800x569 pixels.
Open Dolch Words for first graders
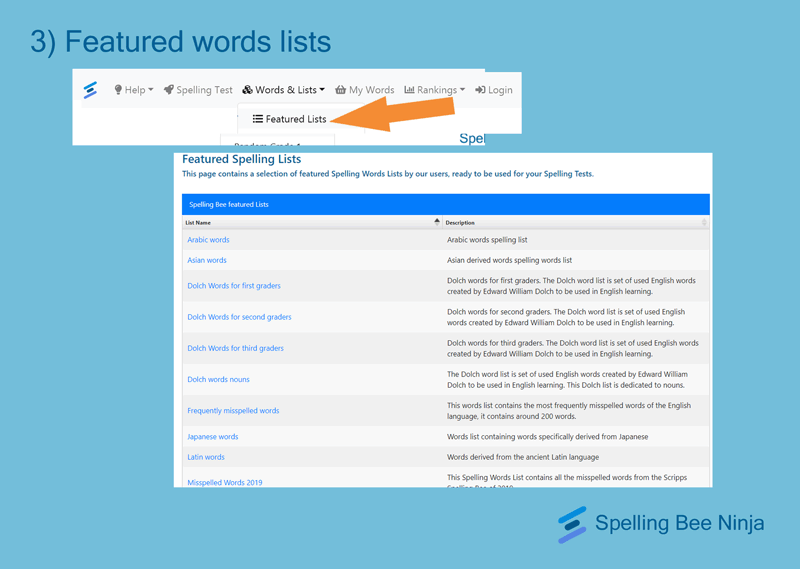tap(234, 286)
